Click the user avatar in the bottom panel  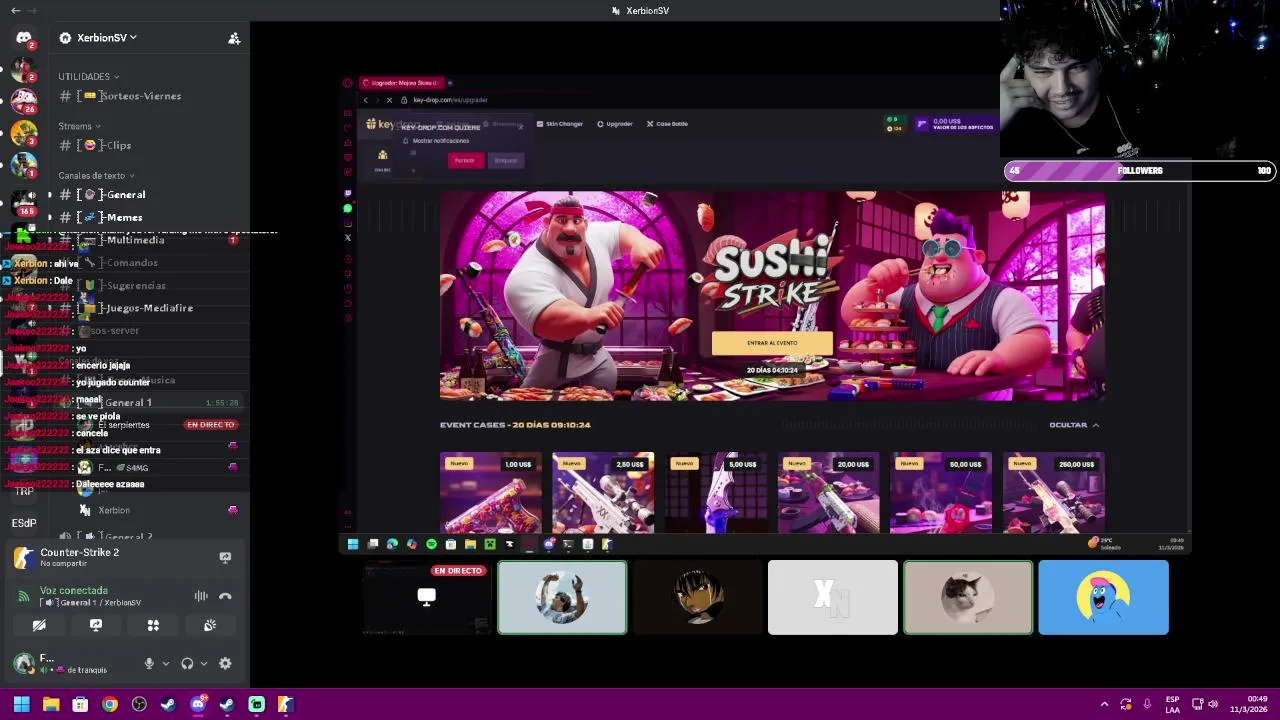23,663
